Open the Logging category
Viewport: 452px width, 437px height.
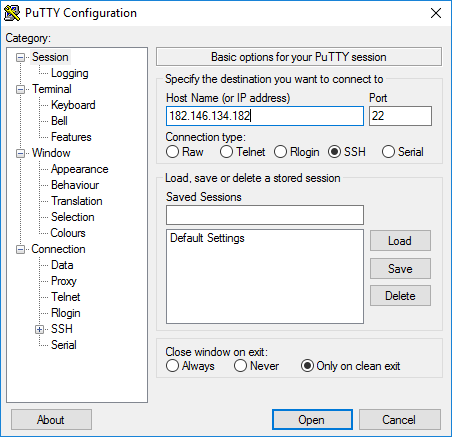(70, 73)
